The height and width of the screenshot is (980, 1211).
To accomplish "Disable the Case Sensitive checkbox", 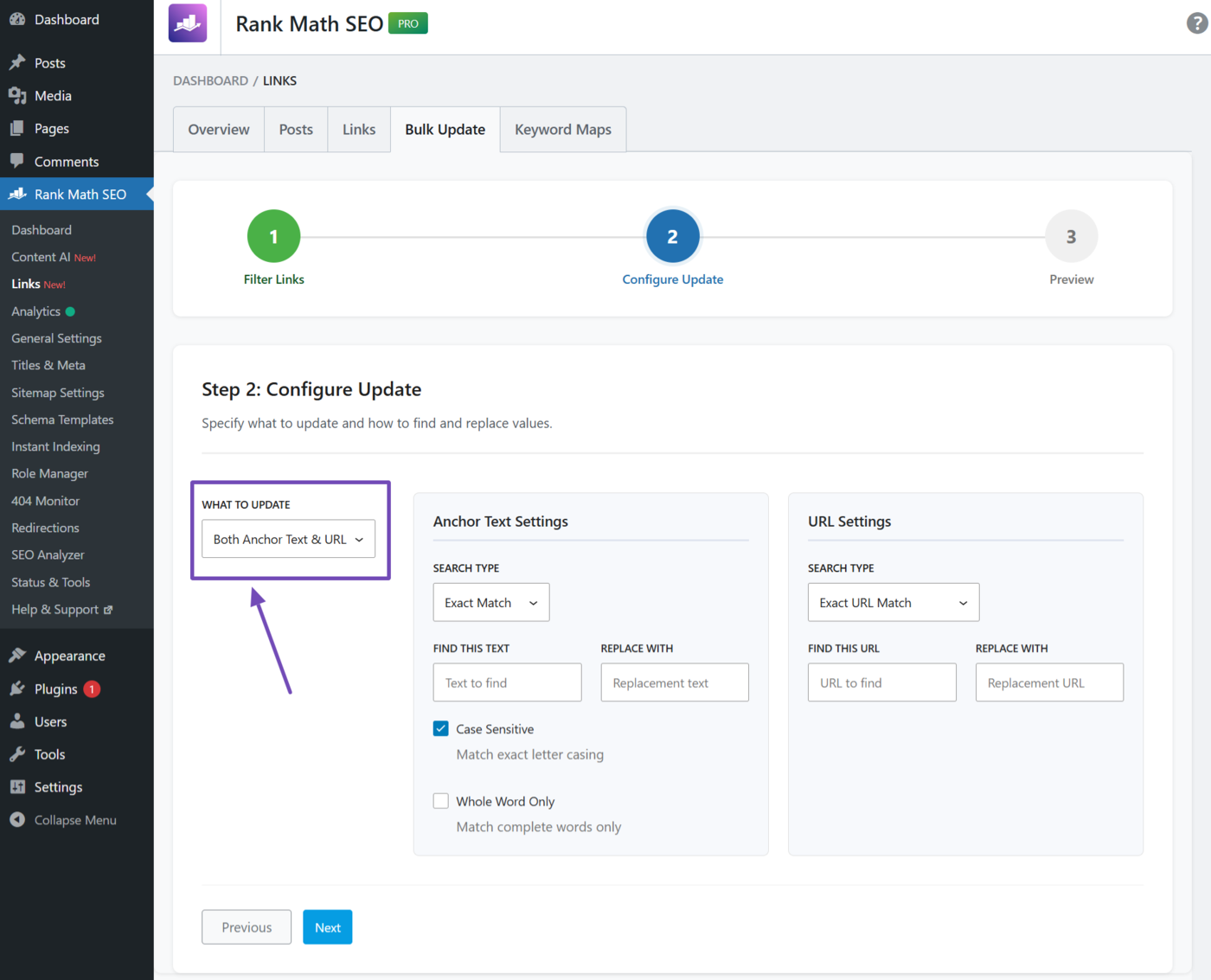I will [x=441, y=728].
